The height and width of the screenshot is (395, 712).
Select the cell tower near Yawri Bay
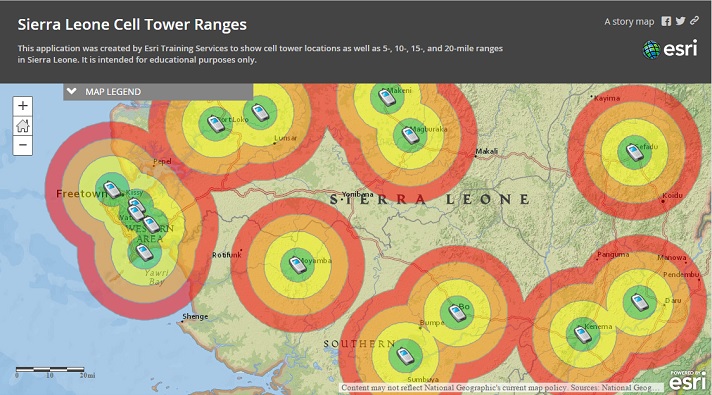click(x=144, y=252)
